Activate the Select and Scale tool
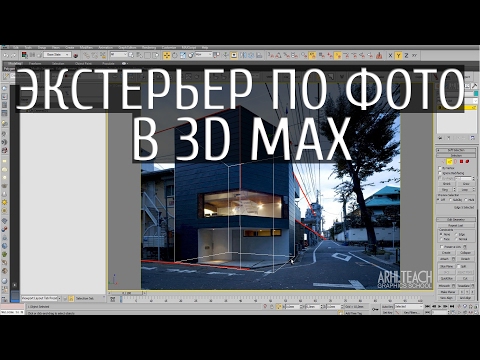Viewport: 480px width, 360px height. pyautogui.click(x=183, y=55)
